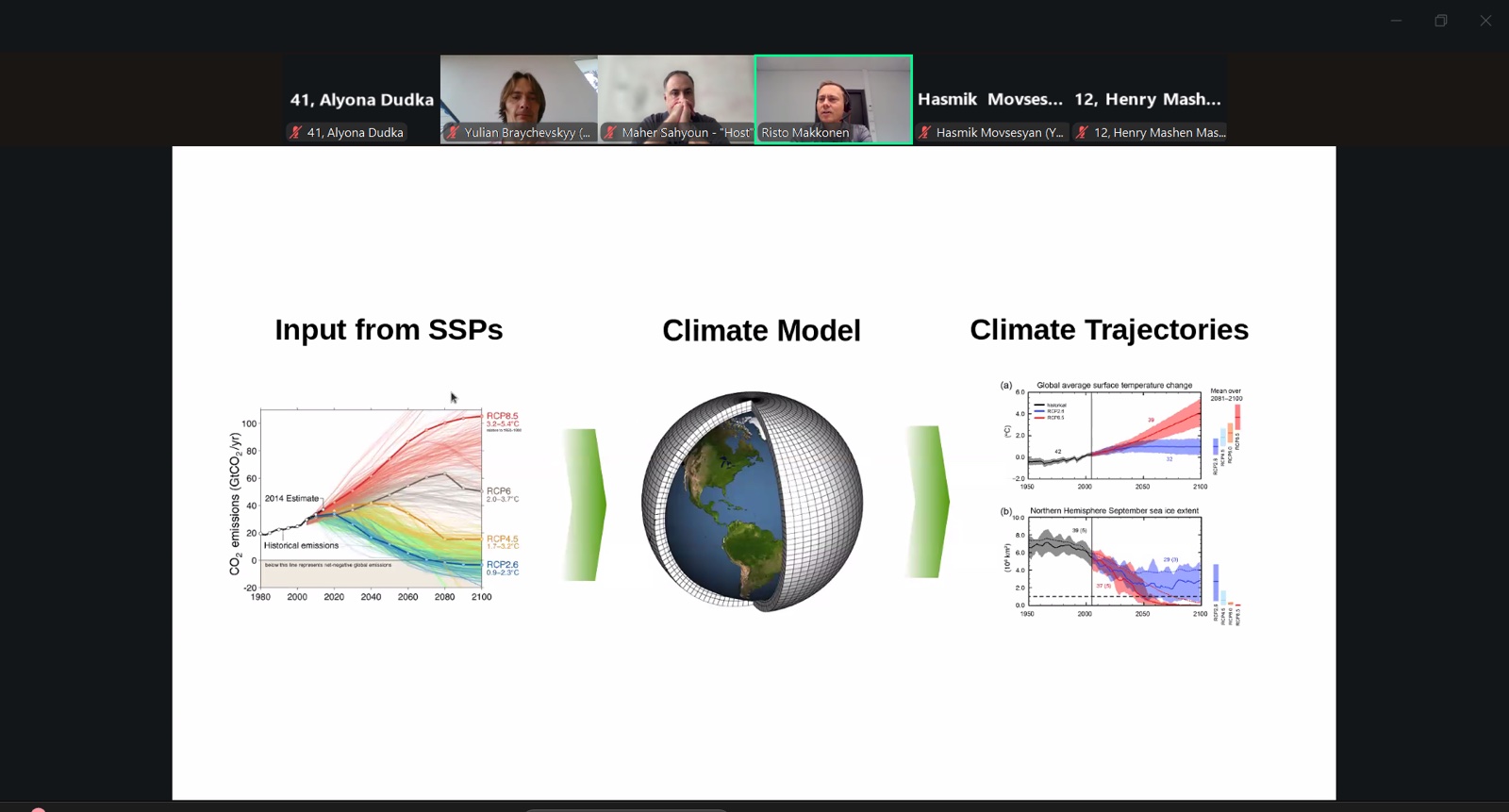The image size is (1509, 812).
Task: Select Yulian Braychevskyy's video tile
Action: pos(519,94)
